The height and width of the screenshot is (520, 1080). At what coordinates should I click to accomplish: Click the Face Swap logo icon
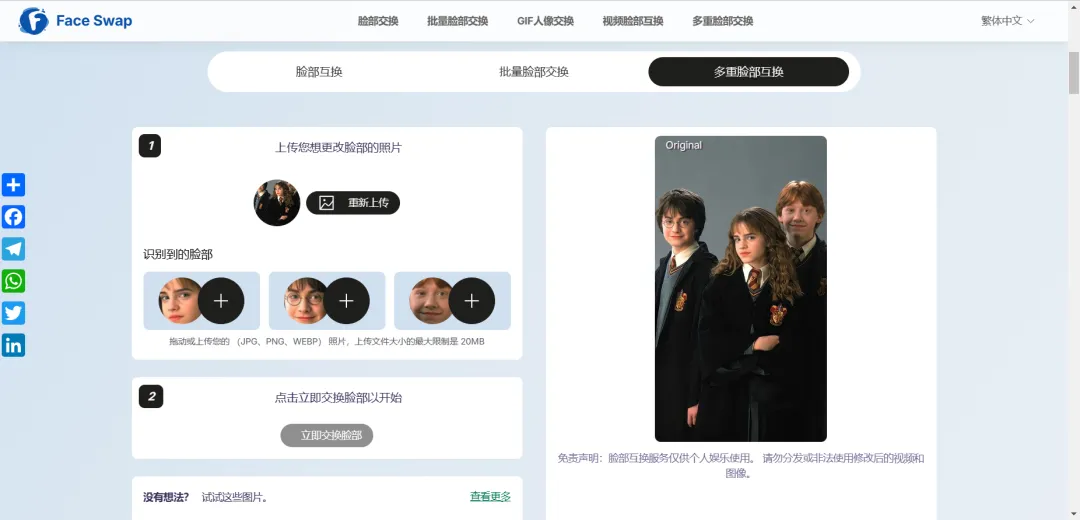coord(33,21)
